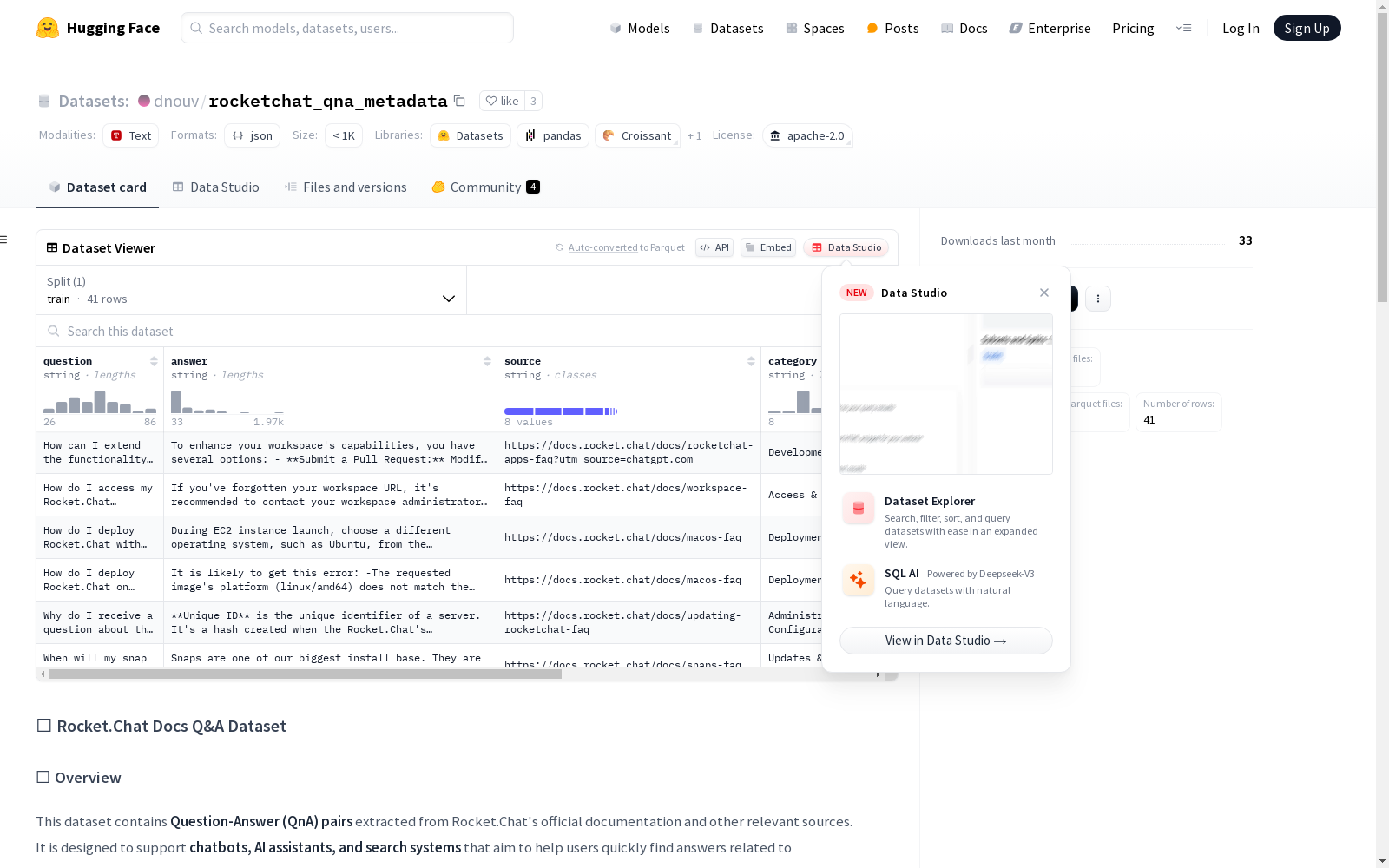
Task: Click the Sign Up button
Action: coord(1307,28)
